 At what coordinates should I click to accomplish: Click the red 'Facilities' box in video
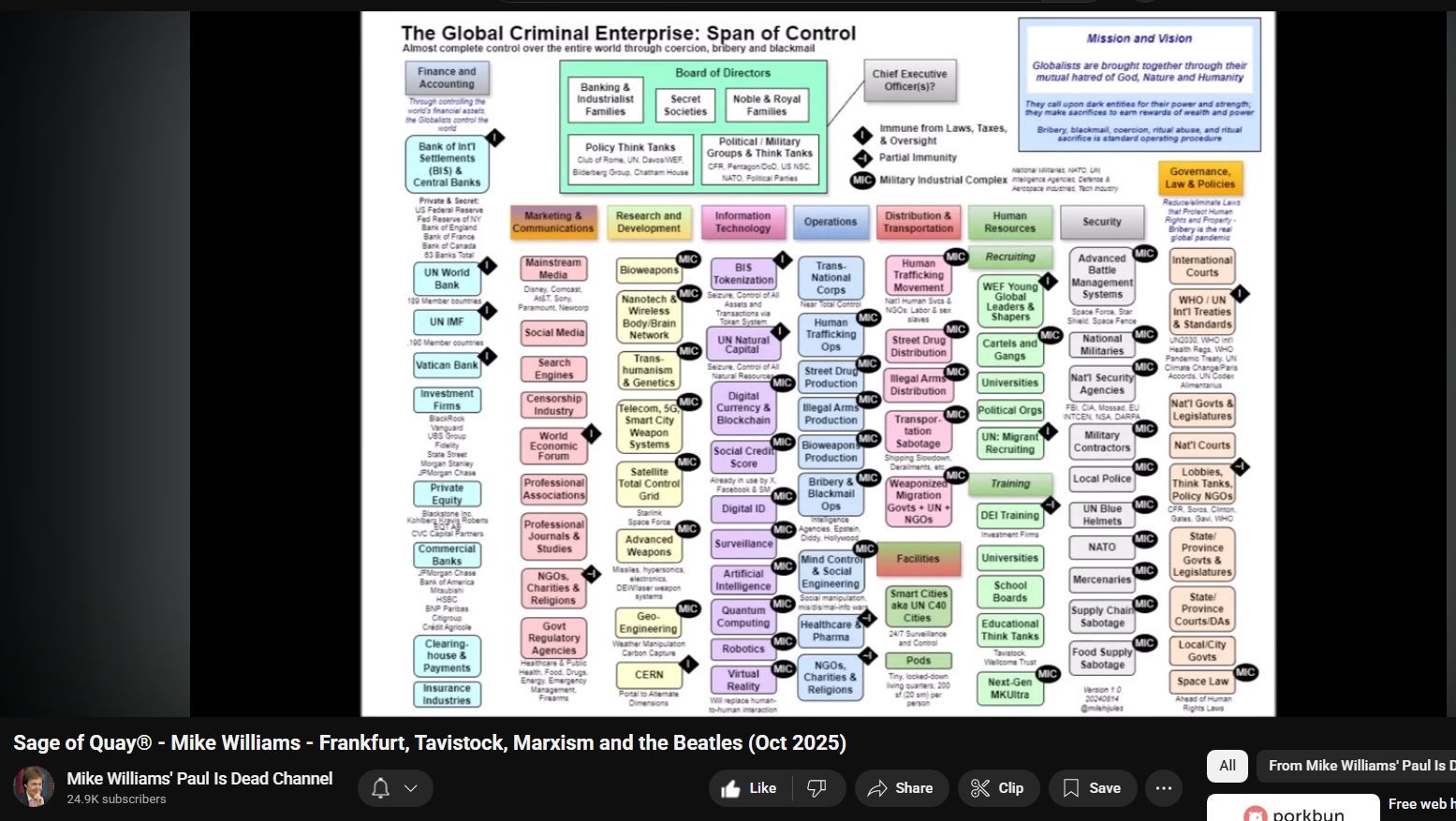(x=918, y=559)
